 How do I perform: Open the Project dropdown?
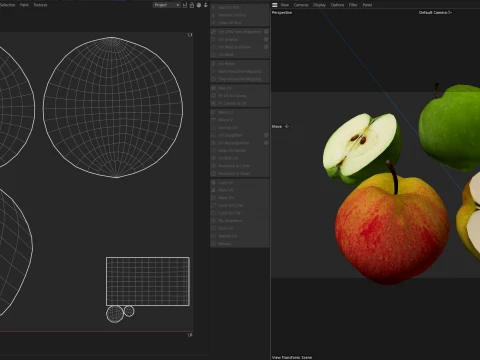tap(167, 5)
